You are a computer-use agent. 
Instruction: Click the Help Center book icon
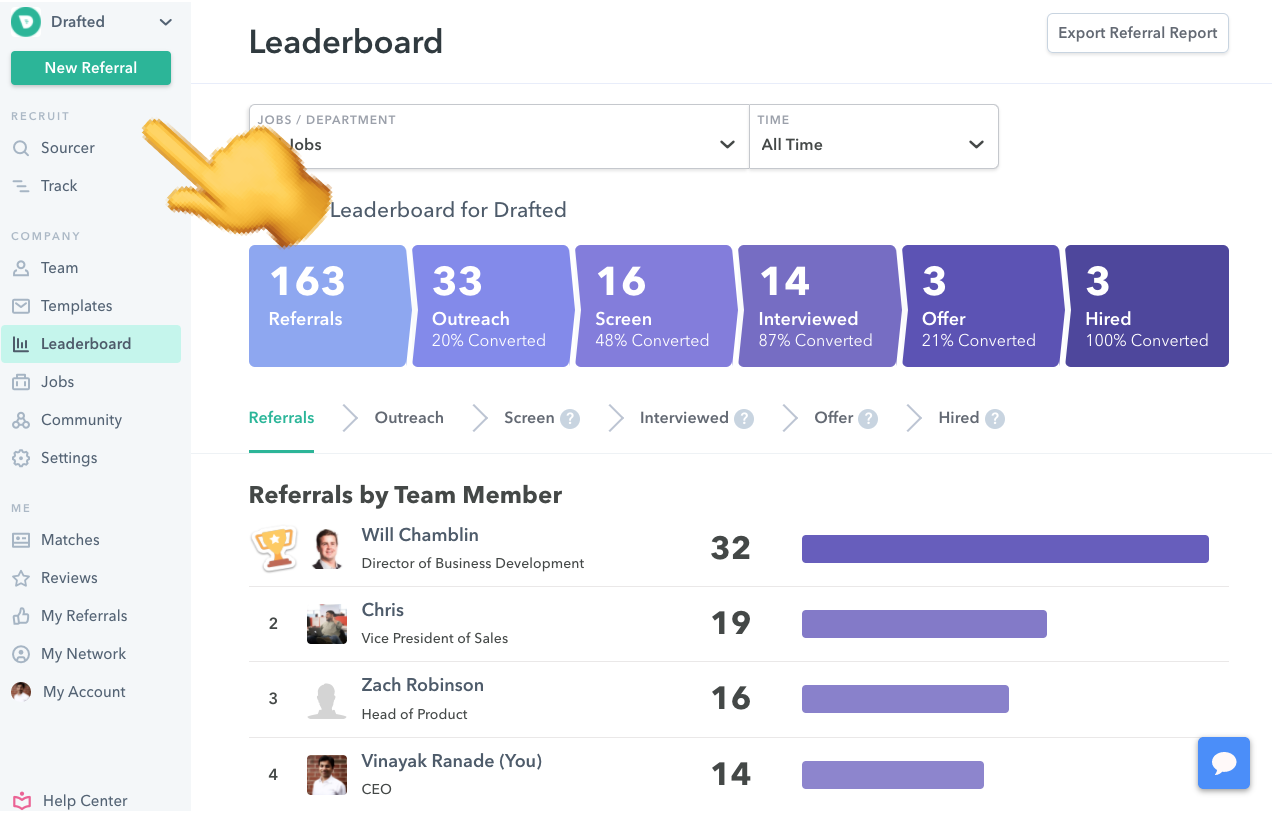[x=22, y=801]
